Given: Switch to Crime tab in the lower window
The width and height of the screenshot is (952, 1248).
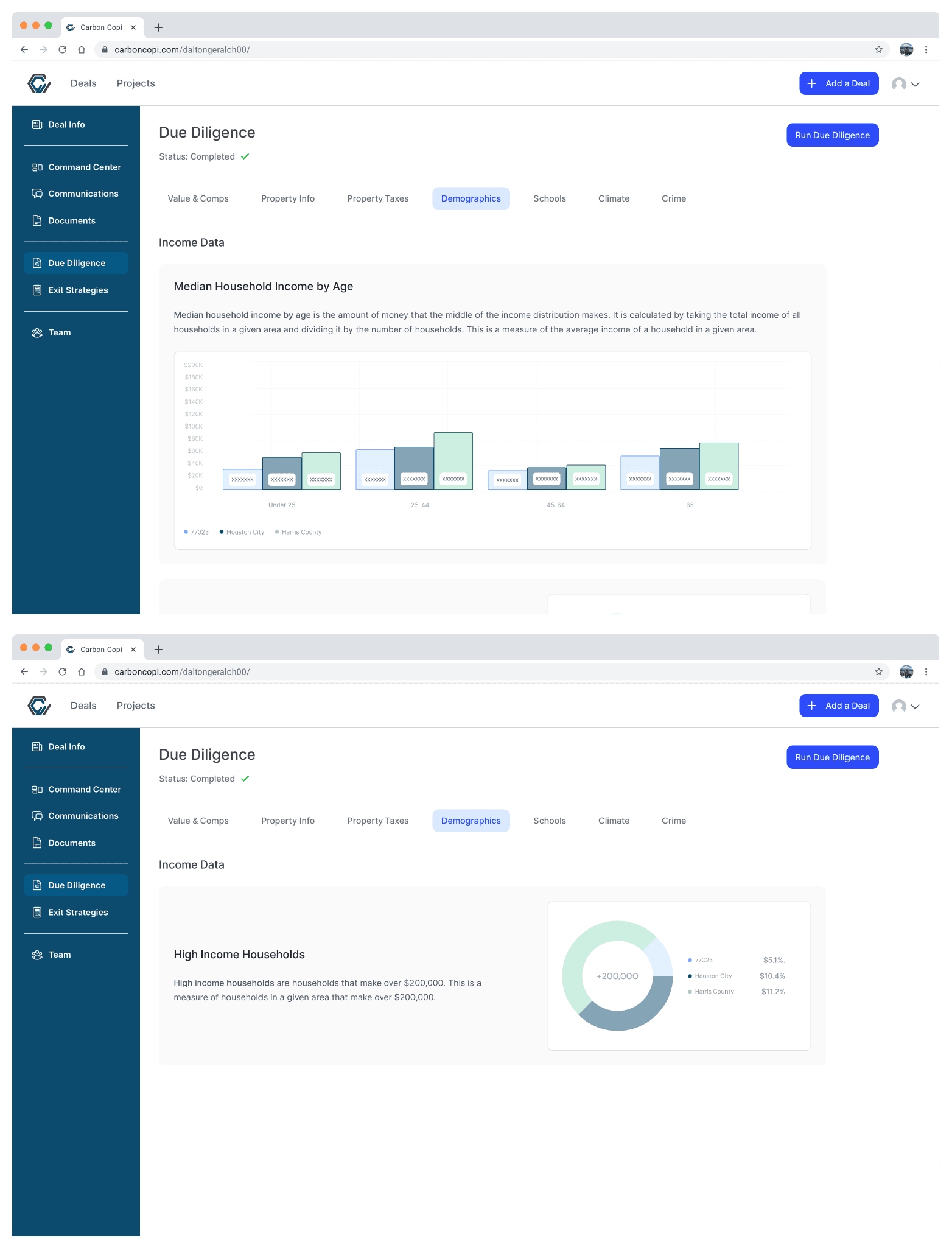Looking at the screenshot, I should [x=673, y=821].
